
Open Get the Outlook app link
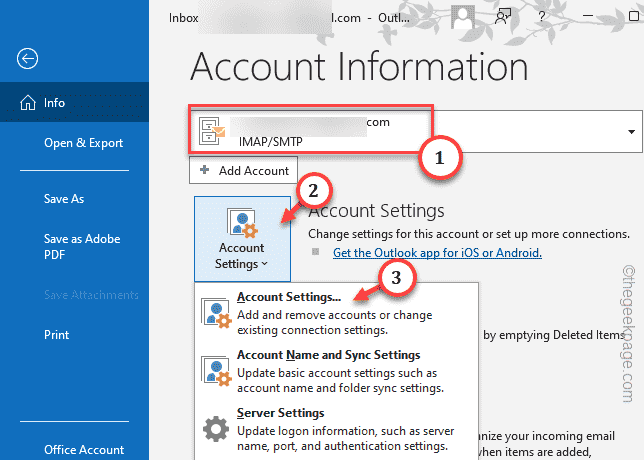[437, 253]
